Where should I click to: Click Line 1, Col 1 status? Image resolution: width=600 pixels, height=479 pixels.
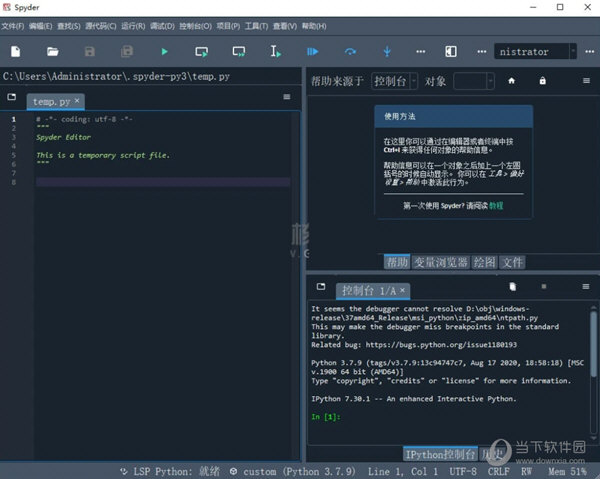[403, 471]
